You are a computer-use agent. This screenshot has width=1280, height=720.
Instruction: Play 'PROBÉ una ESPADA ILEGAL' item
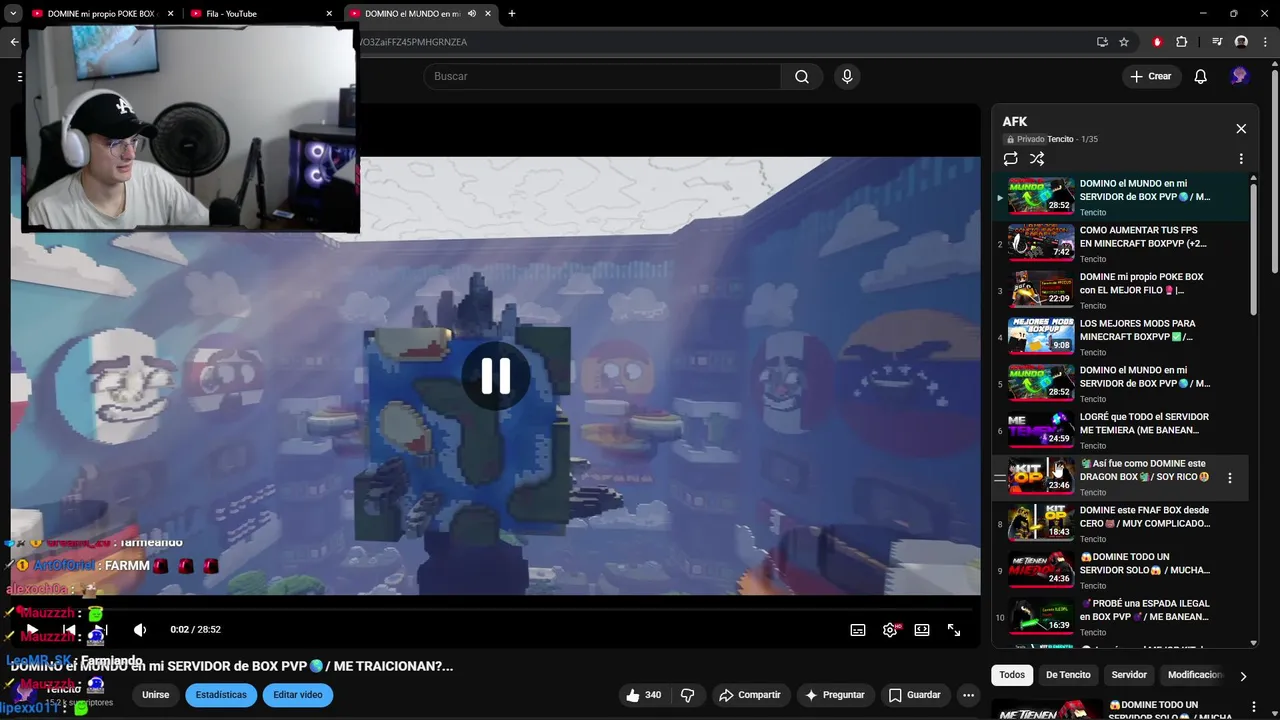coord(1120,617)
